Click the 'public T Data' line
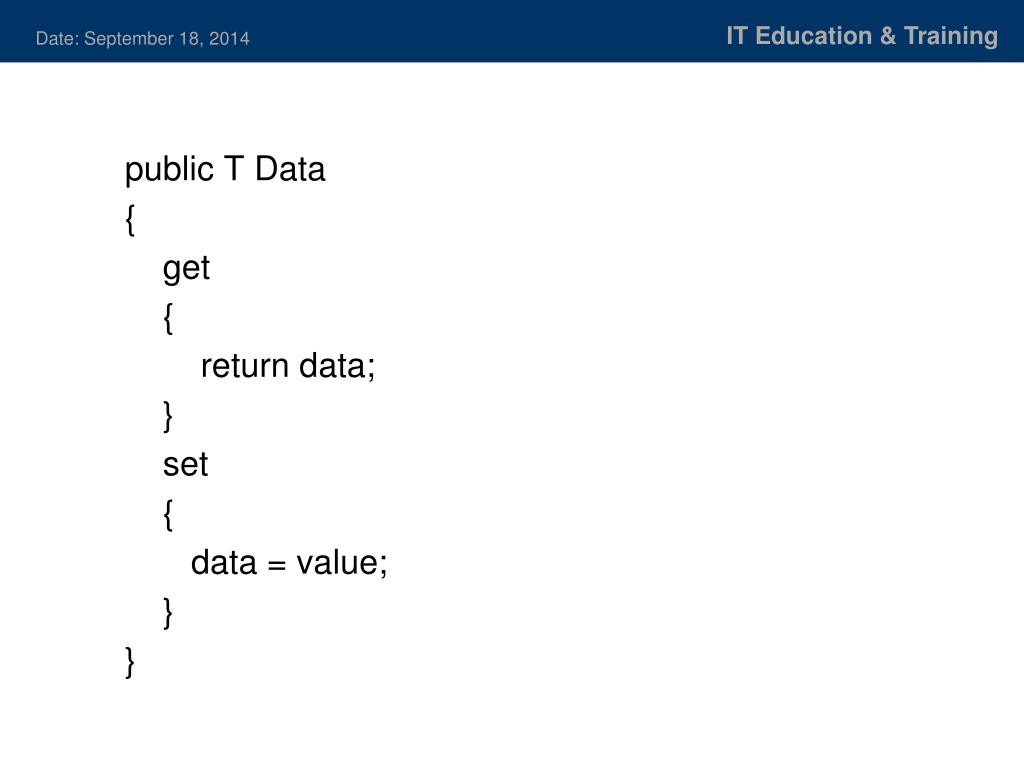The height and width of the screenshot is (768, 1024). [x=225, y=170]
